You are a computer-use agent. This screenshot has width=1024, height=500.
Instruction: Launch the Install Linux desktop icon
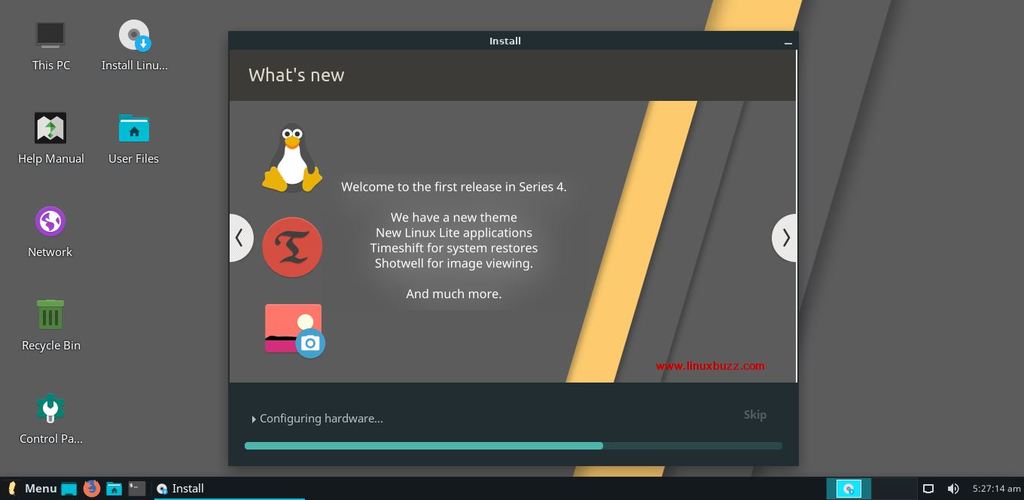click(x=135, y=35)
